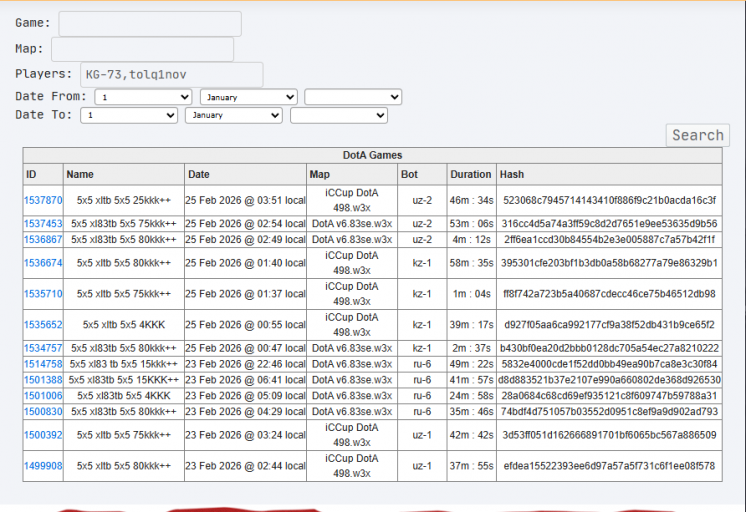Click the Players field containing KG-73,tolq1nov

(x=172, y=75)
